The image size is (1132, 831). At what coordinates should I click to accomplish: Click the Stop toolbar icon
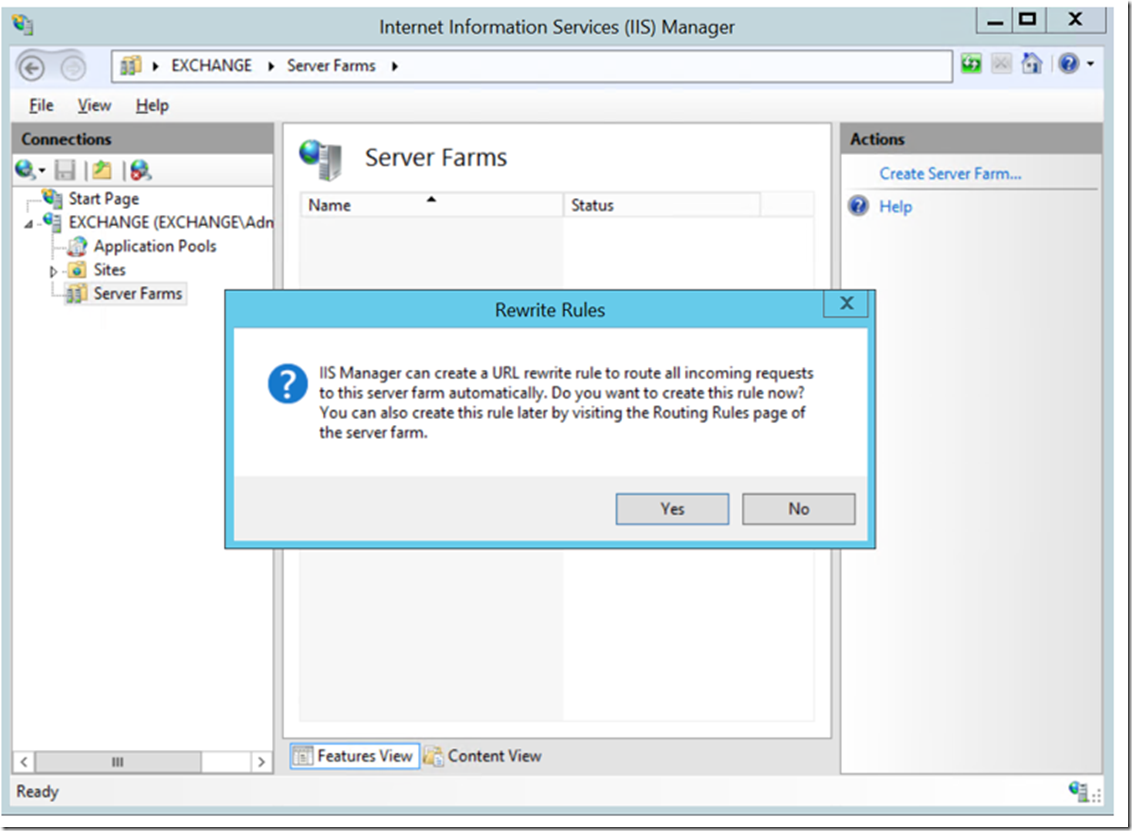(1001, 64)
